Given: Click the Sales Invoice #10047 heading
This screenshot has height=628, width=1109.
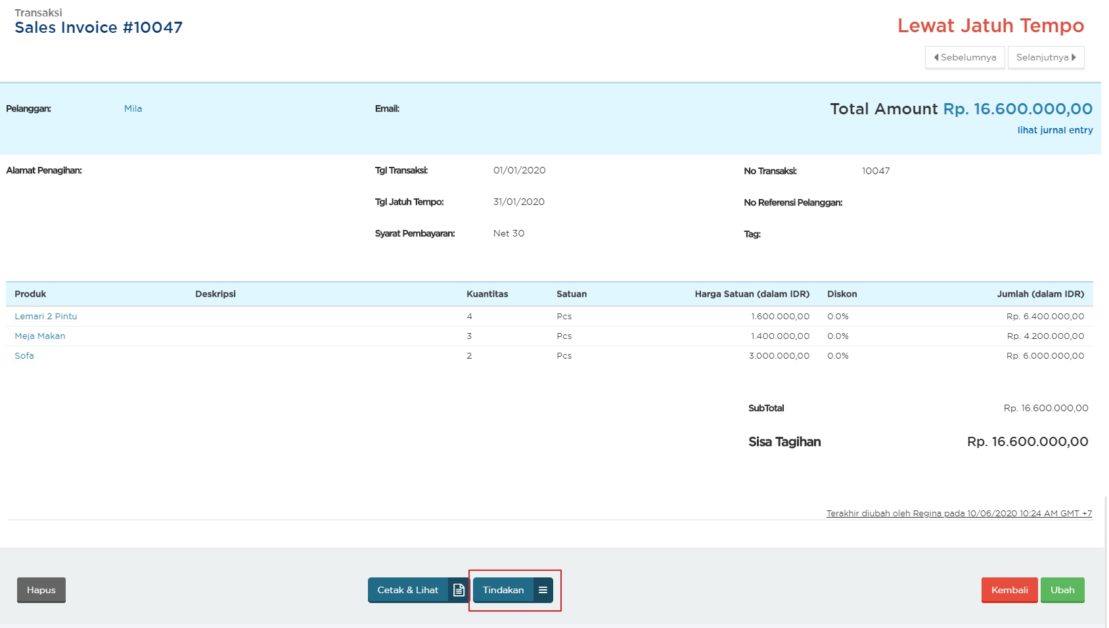Looking at the screenshot, I should (x=97, y=28).
